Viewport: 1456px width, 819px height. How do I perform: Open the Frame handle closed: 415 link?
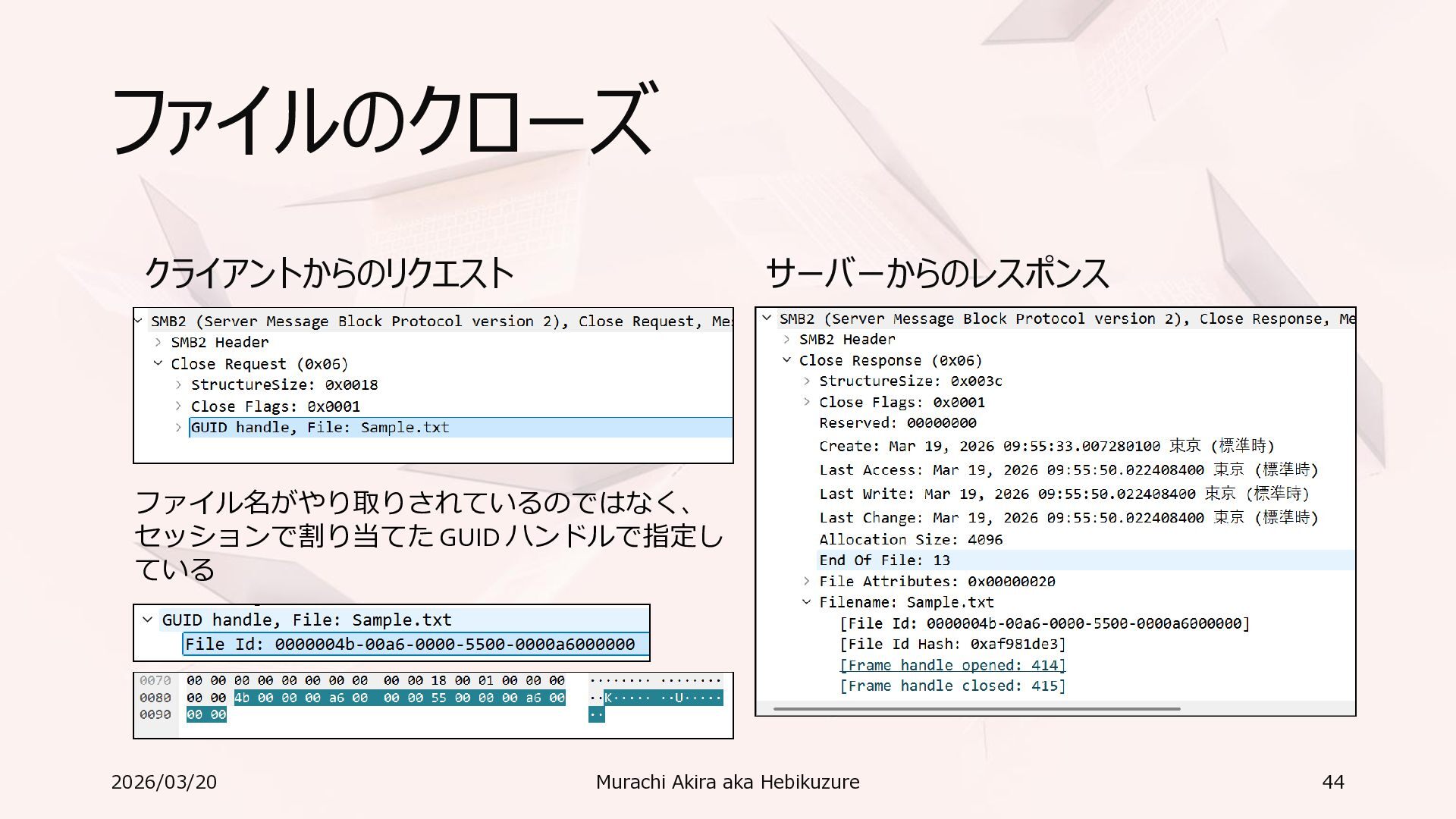click(952, 686)
